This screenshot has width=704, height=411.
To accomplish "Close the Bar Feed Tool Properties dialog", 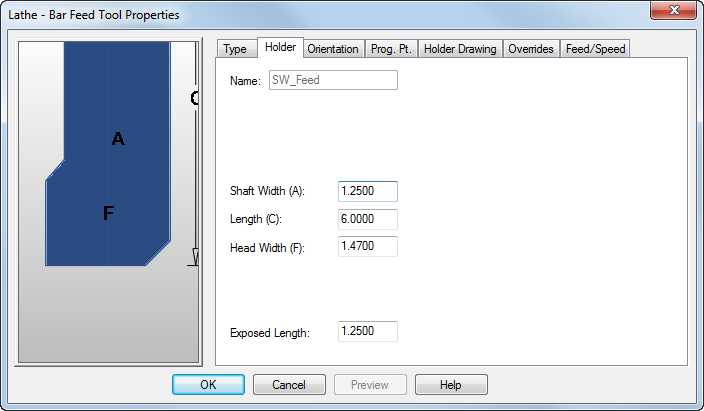I will 673,10.
